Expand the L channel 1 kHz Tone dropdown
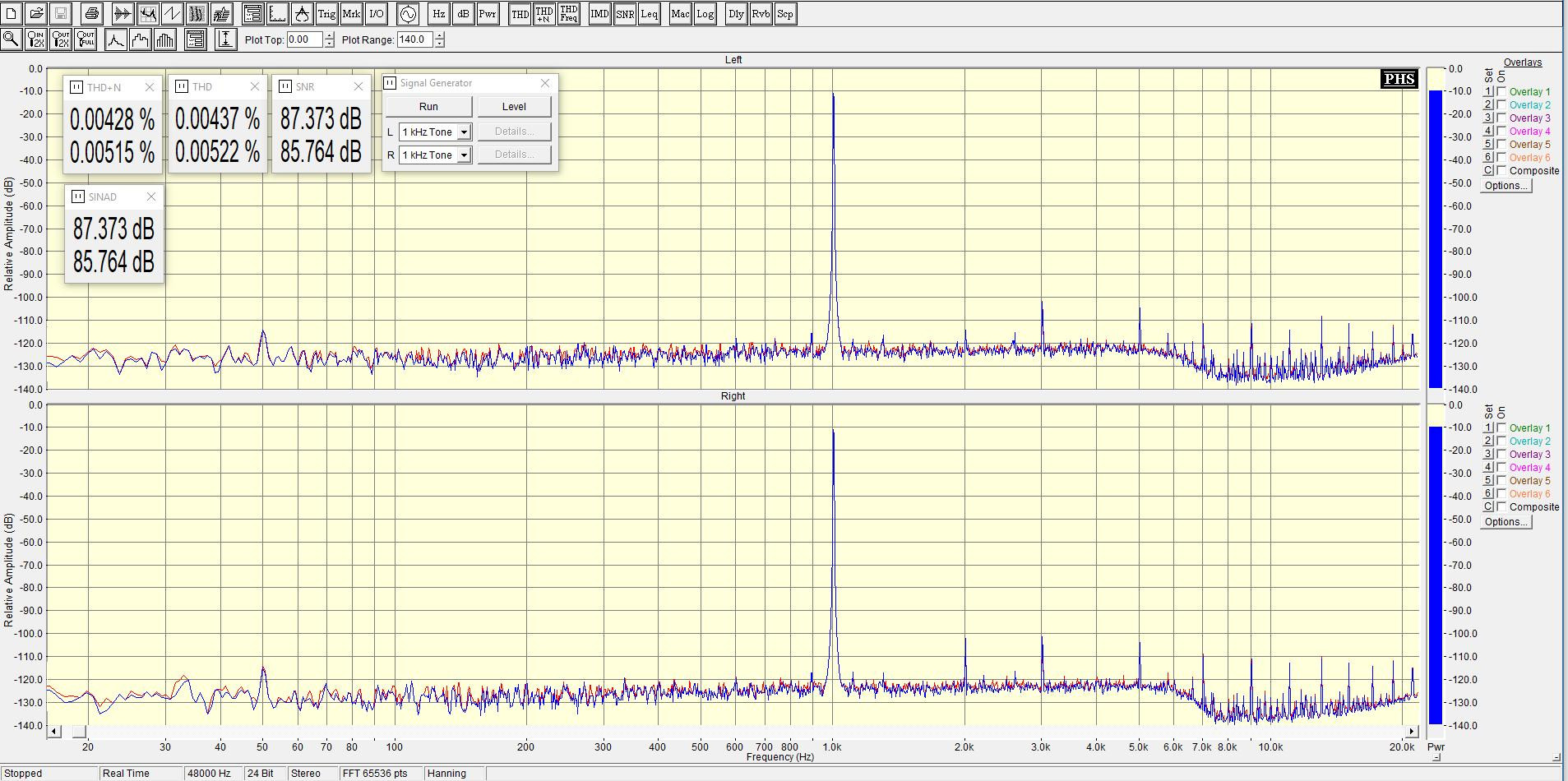 (x=464, y=132)
